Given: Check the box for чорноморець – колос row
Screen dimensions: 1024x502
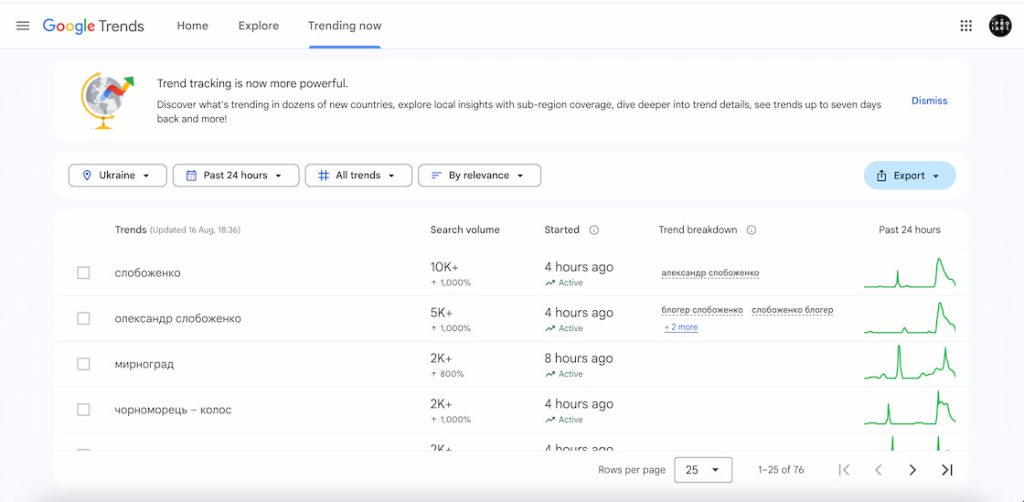Looking at the screenshot, I should (84, 410).
